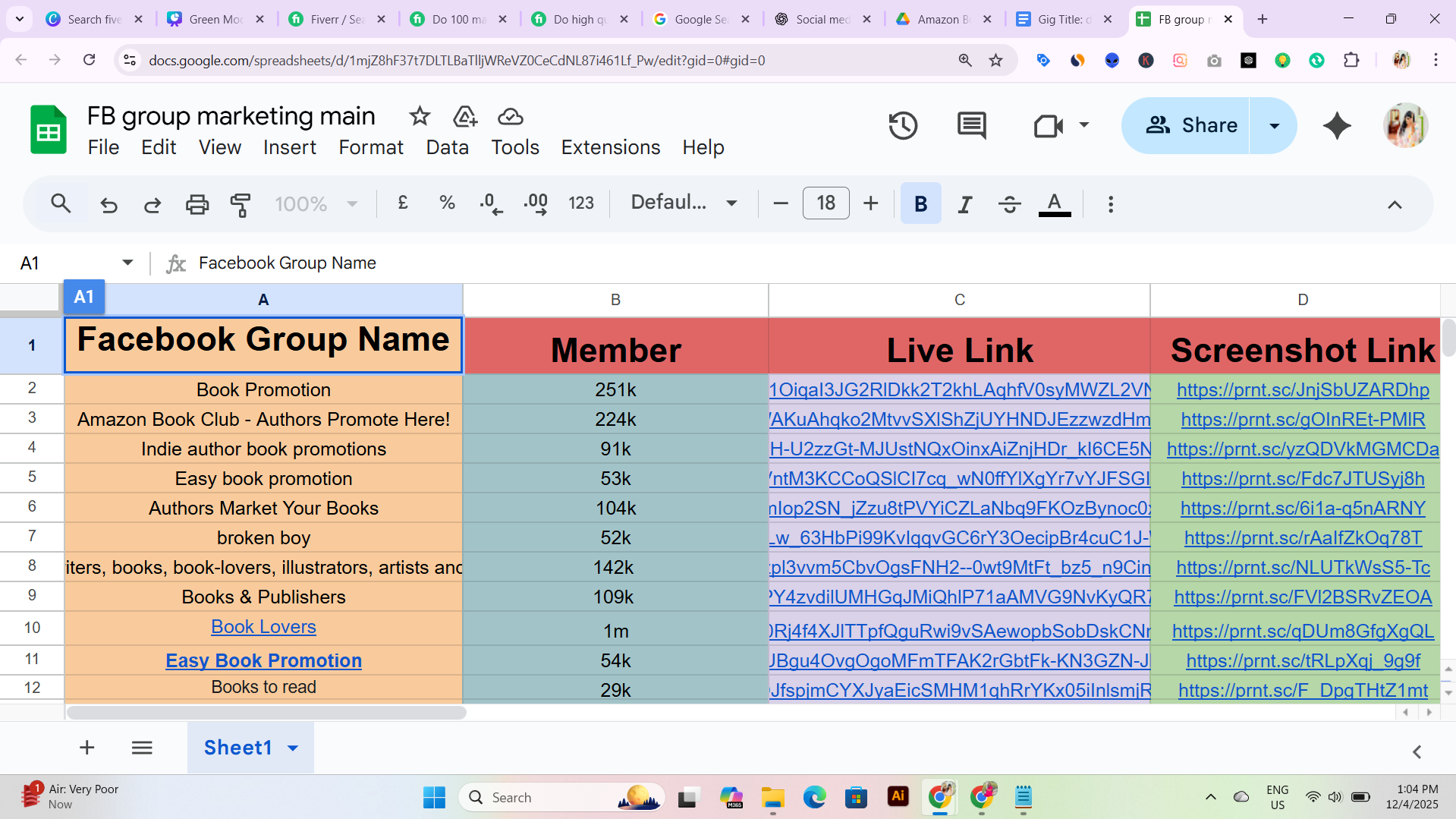
Task: Open the Book Lovers hyperlink
Action: (x=263, y=627)
